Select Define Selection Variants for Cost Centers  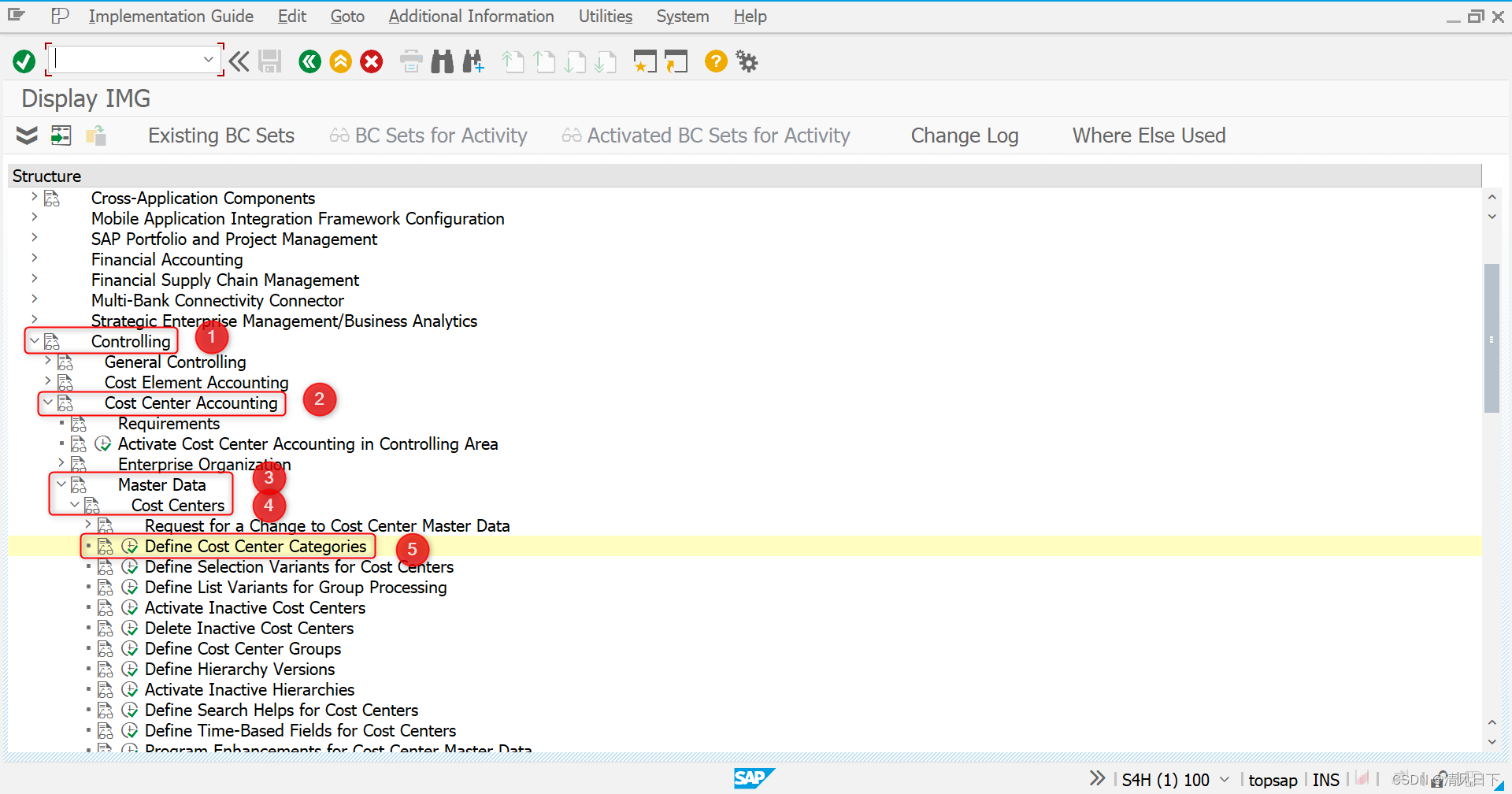pyautogui.click(x=299, y=566)
